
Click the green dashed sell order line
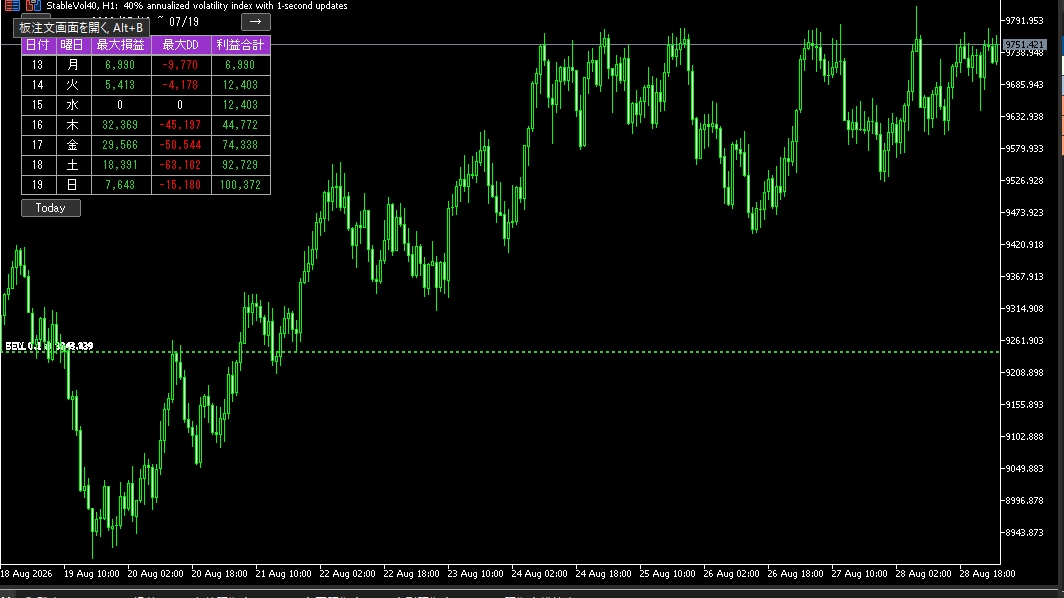543,352
